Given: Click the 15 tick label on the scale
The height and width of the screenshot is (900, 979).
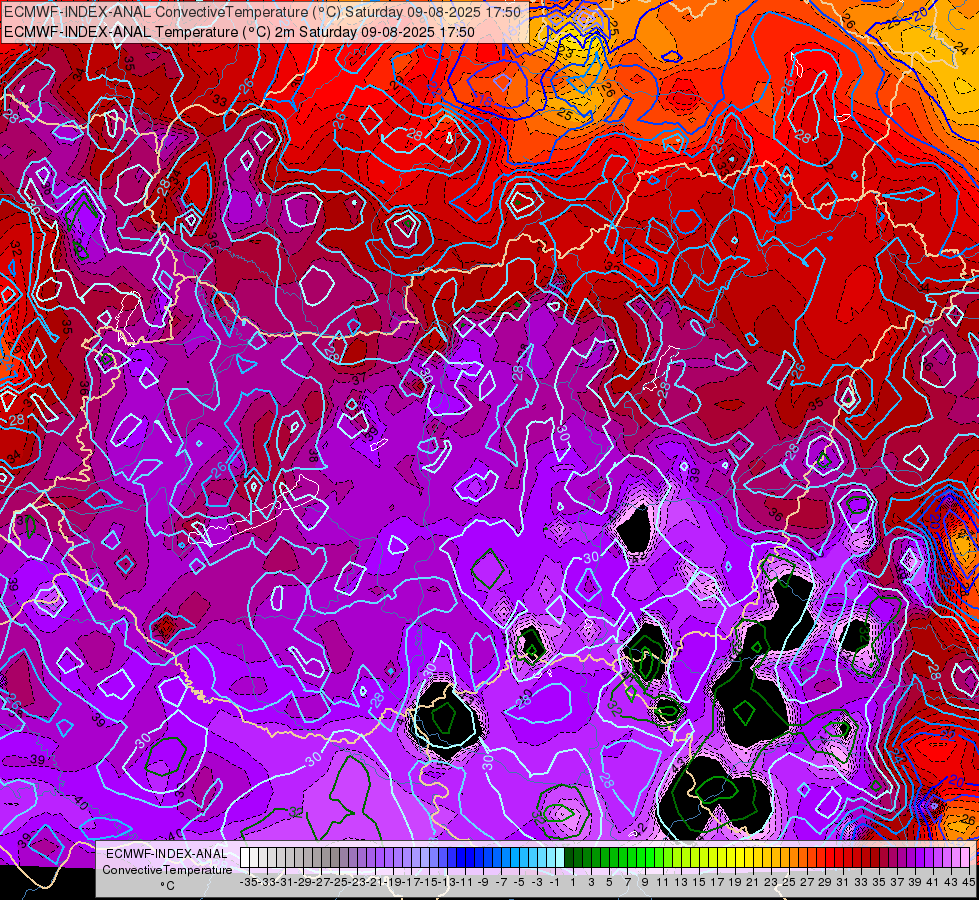Looking at the screenshot, I should 699,883.
